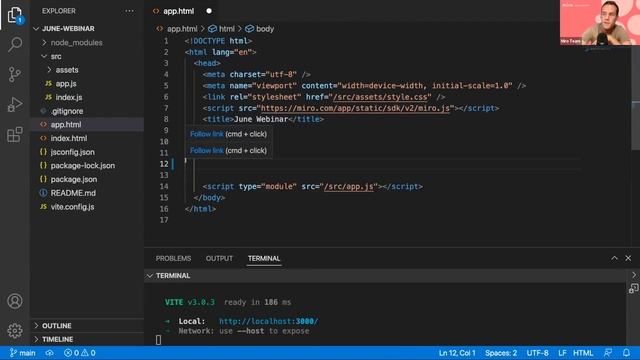
Task: Click the body breadcrumb item
Action: click(264, 29)
